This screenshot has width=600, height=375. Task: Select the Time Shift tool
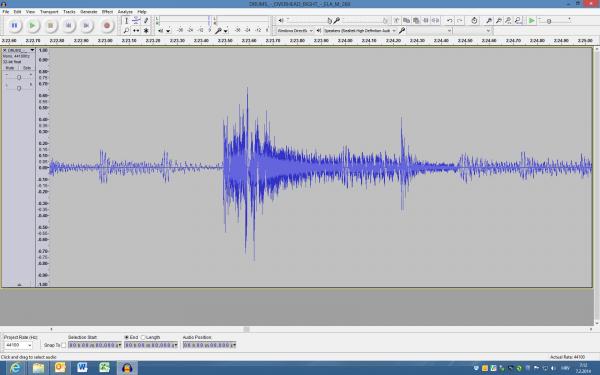point(136,31)
